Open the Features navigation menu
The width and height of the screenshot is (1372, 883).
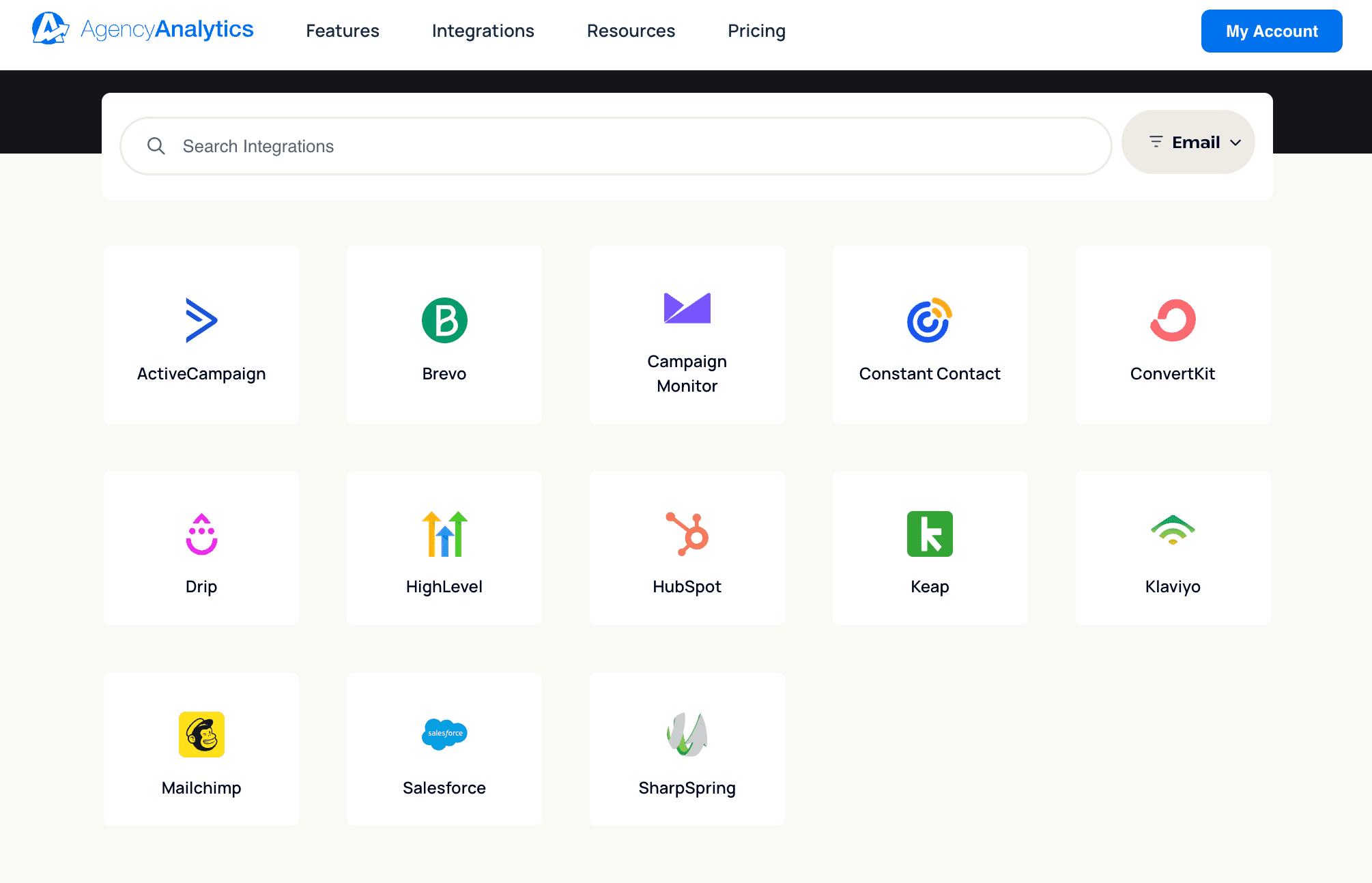342,31
